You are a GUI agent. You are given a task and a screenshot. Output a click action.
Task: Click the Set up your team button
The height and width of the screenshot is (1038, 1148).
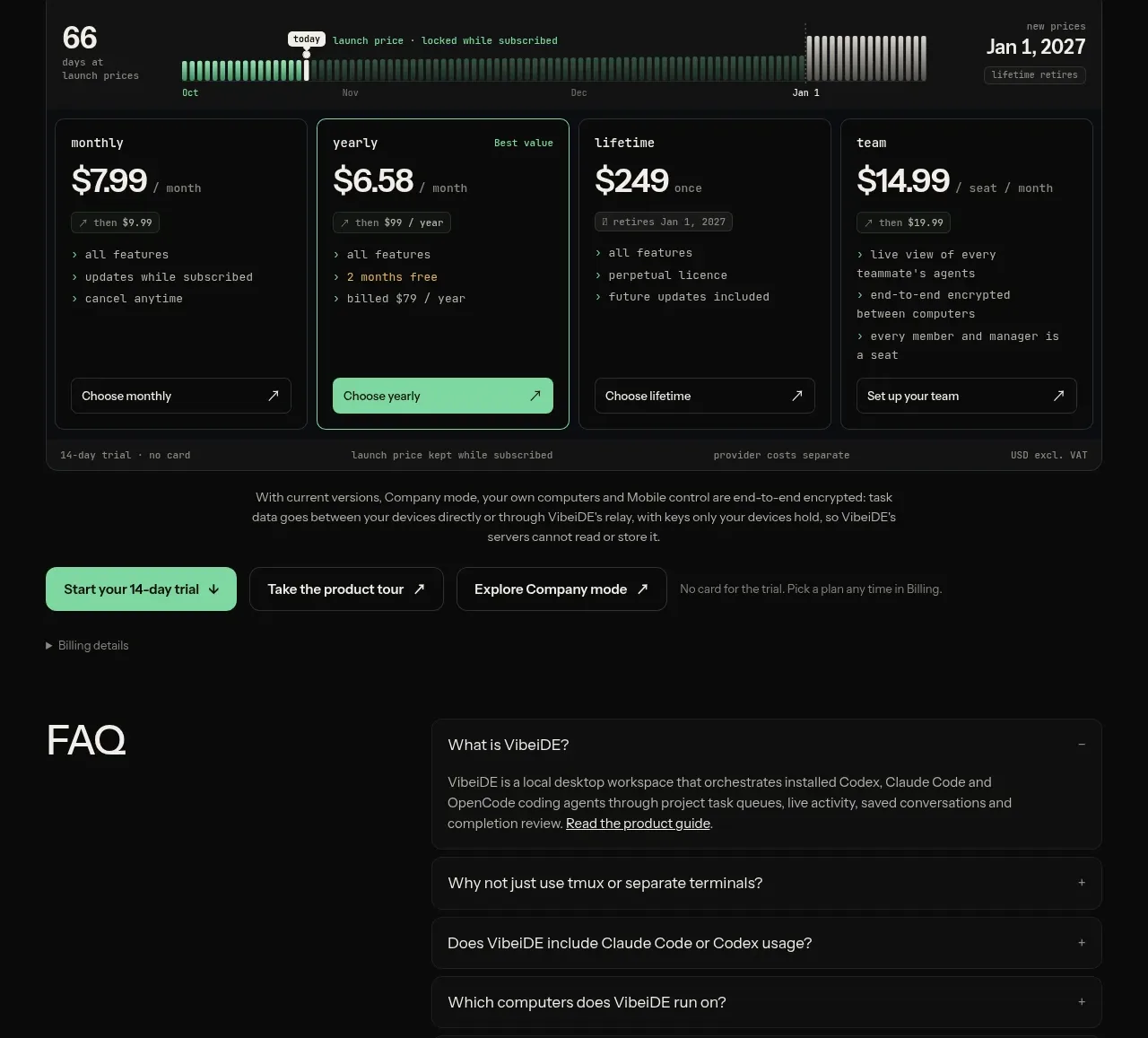[x=967, y=396]
